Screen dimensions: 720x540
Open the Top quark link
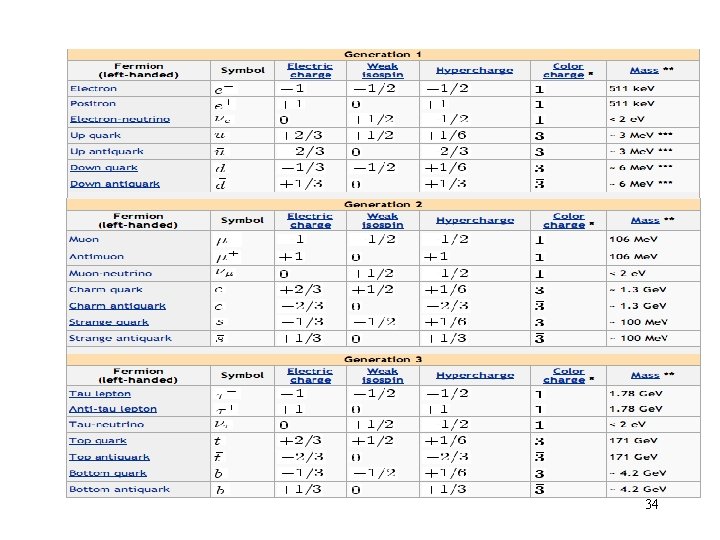(x=98, y=441)
